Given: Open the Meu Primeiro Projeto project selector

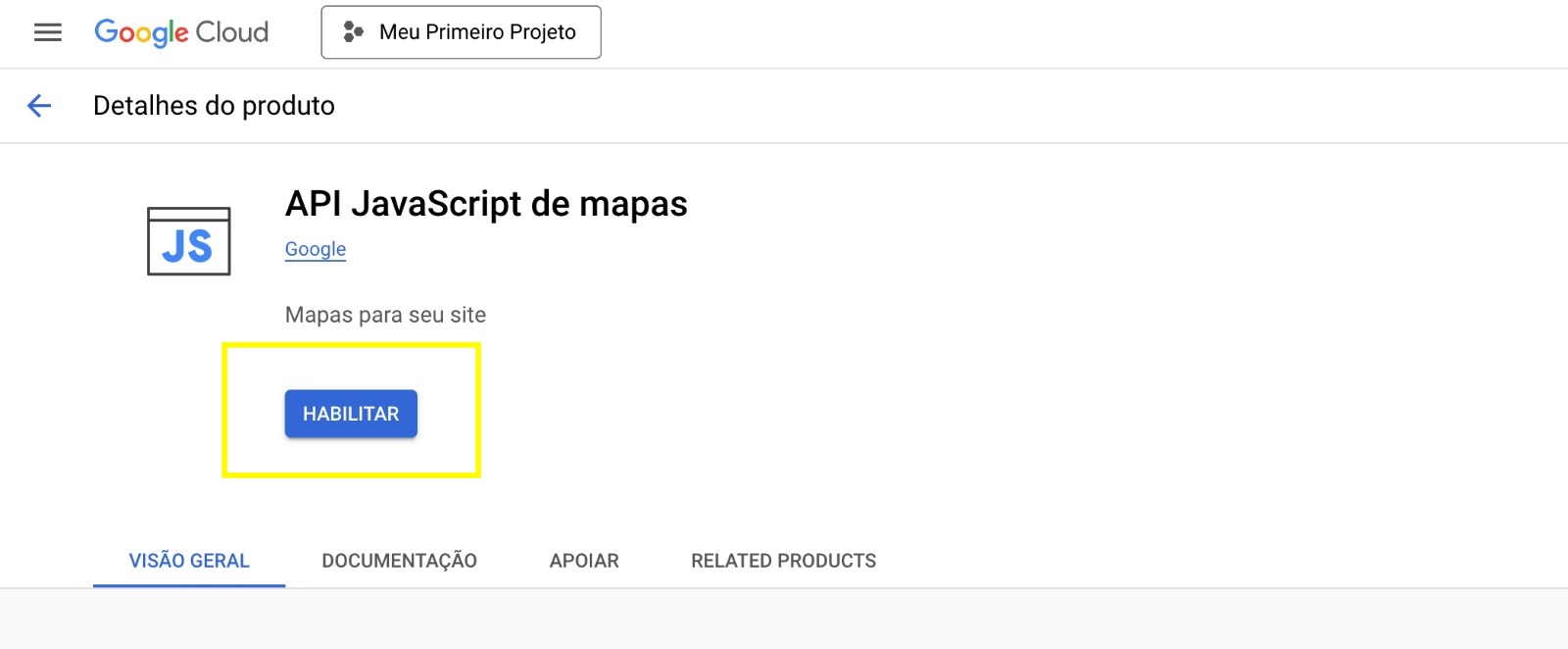Looking at the screenshot, I should [461, 32].
